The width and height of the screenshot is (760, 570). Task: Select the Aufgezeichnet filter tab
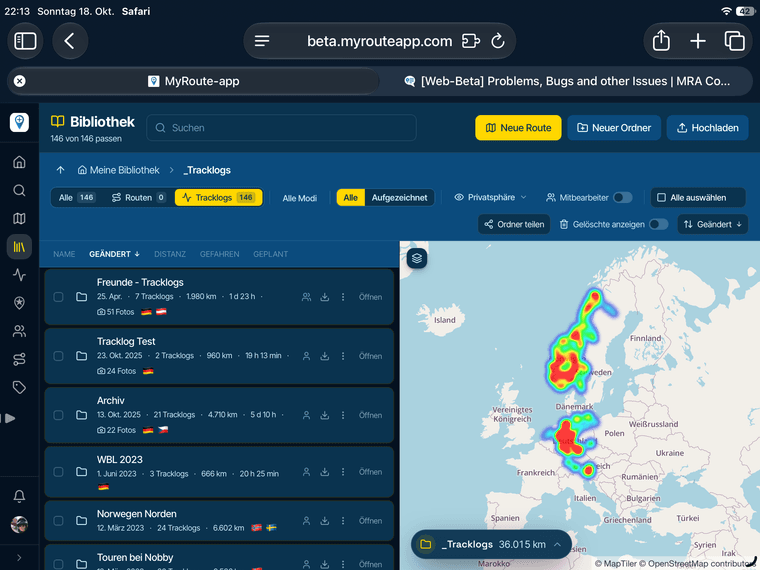tap(399, 198)
